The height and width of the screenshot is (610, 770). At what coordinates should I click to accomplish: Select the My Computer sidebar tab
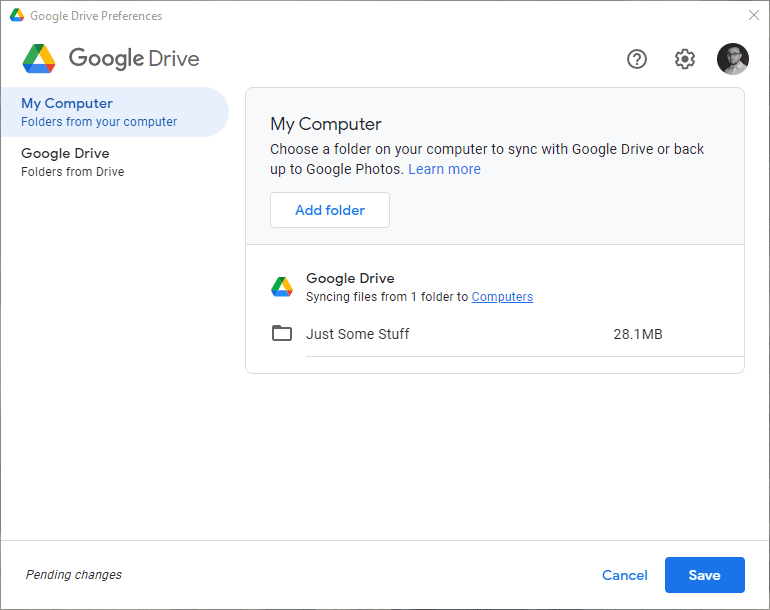[115, 112]
